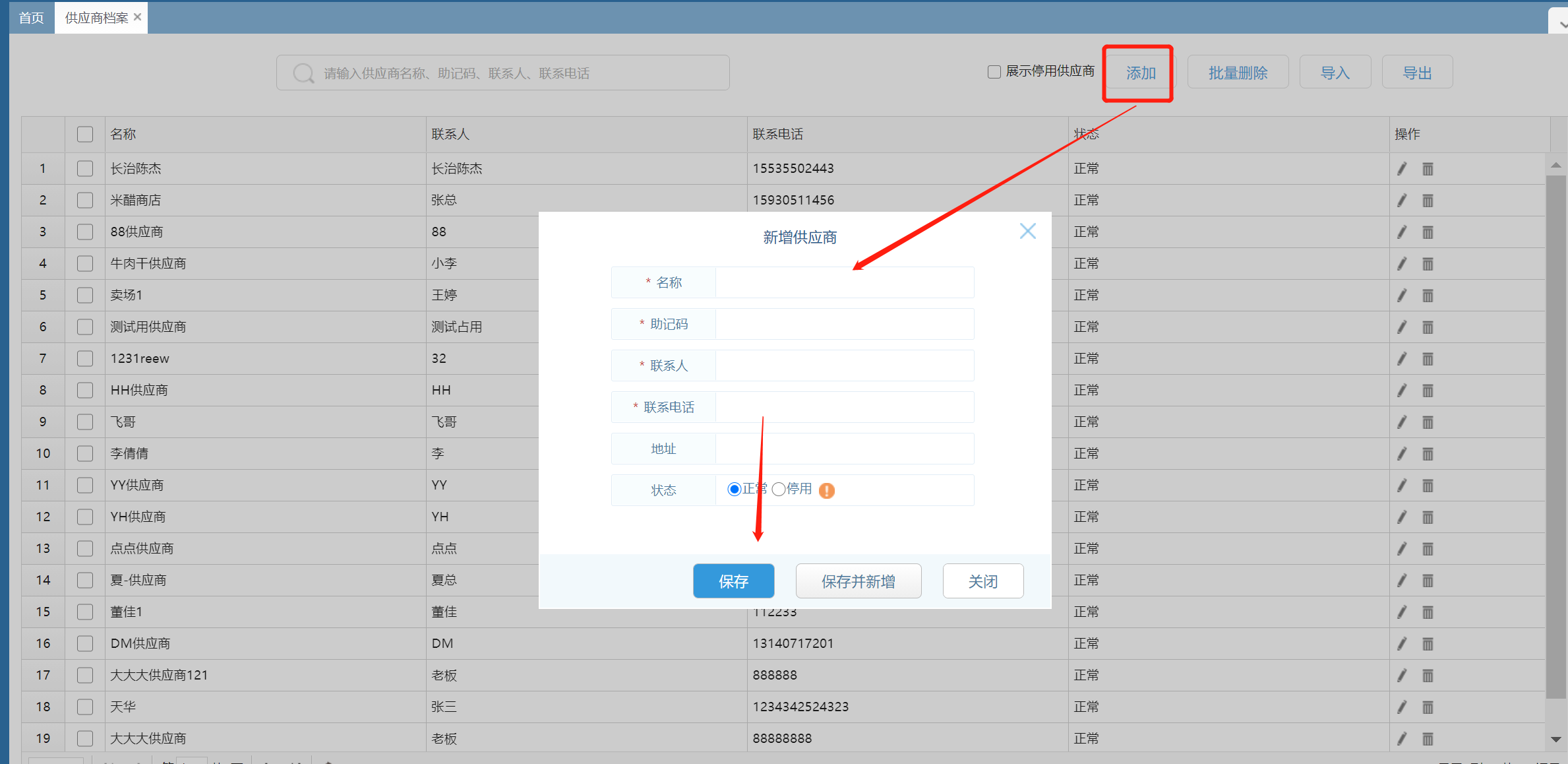
Task: Close 新增供应商 dialog with X icon
Action: 1027,231
